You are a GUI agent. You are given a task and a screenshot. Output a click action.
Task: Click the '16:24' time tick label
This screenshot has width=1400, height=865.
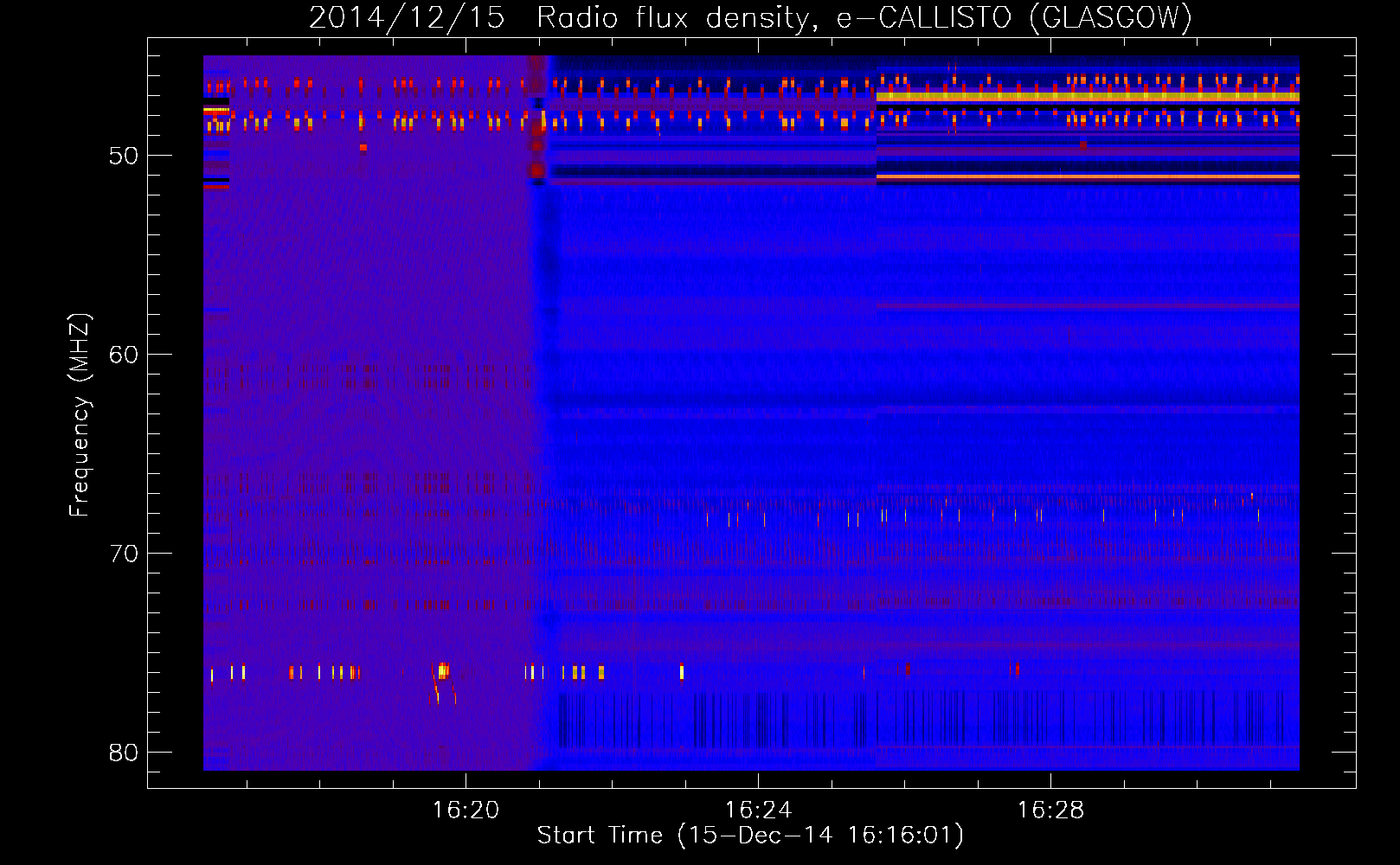tap(758, 810)
